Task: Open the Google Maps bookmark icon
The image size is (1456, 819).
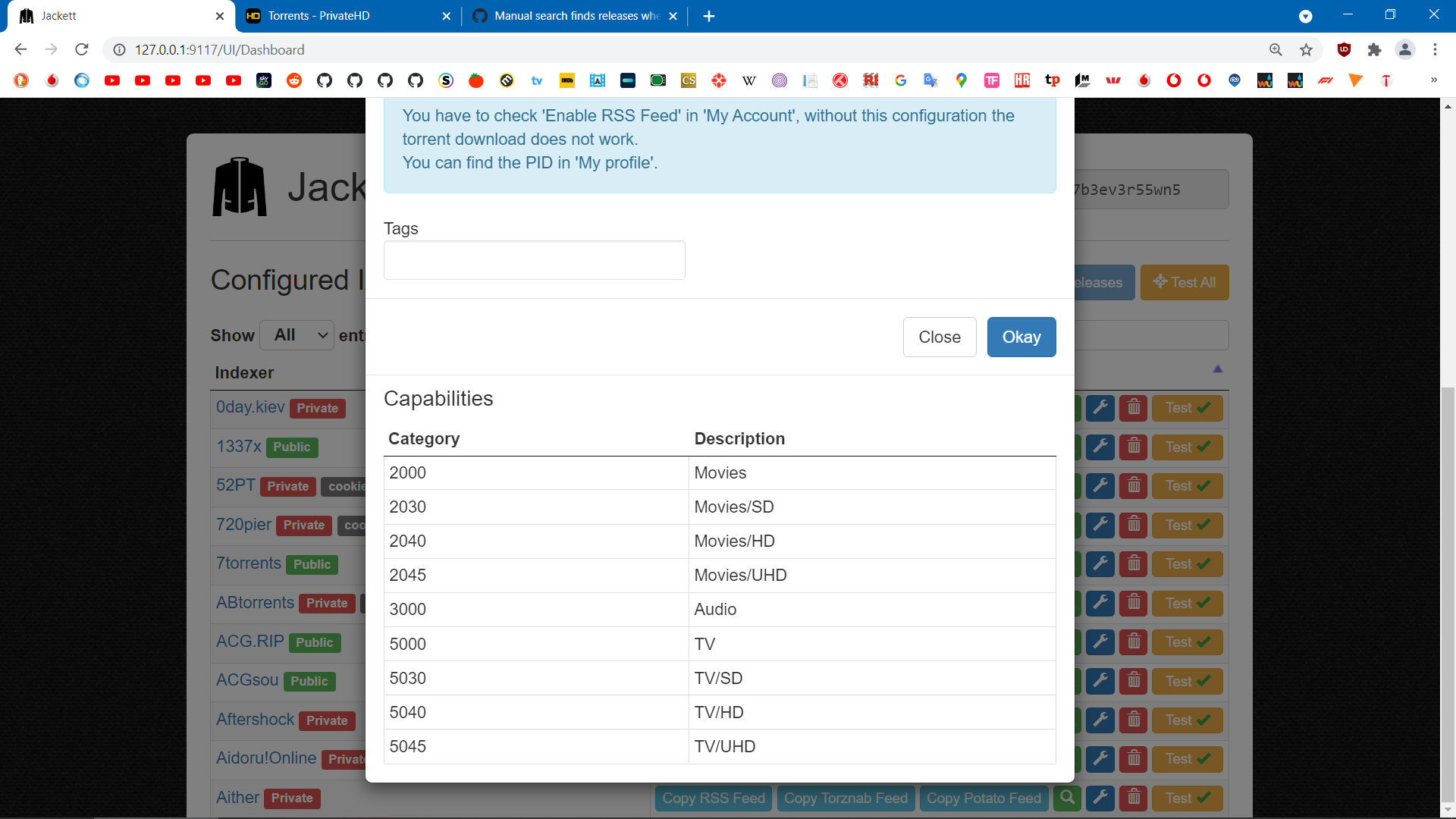Action: pos(961,80)
